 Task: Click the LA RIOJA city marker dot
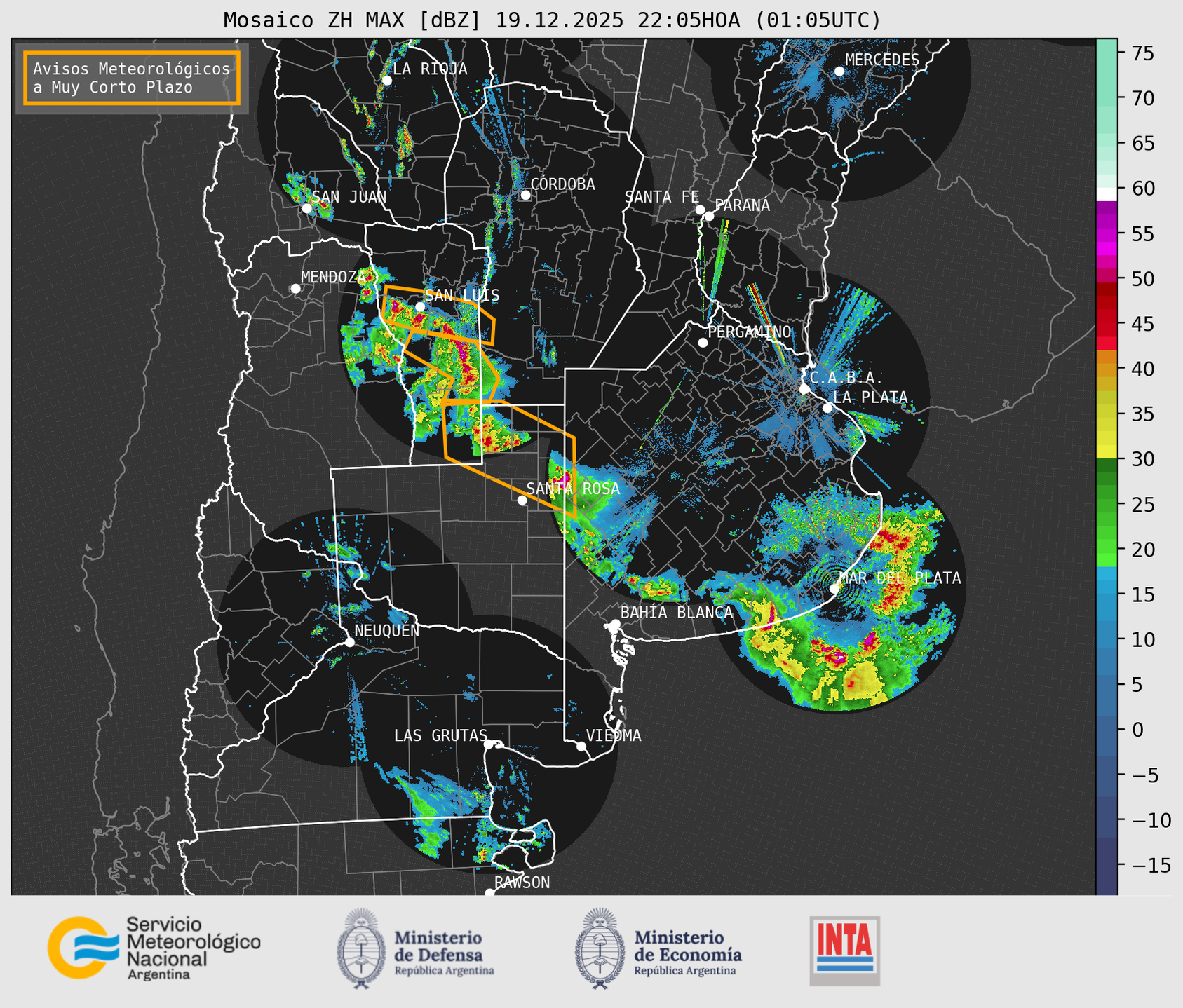click(386, 81)
